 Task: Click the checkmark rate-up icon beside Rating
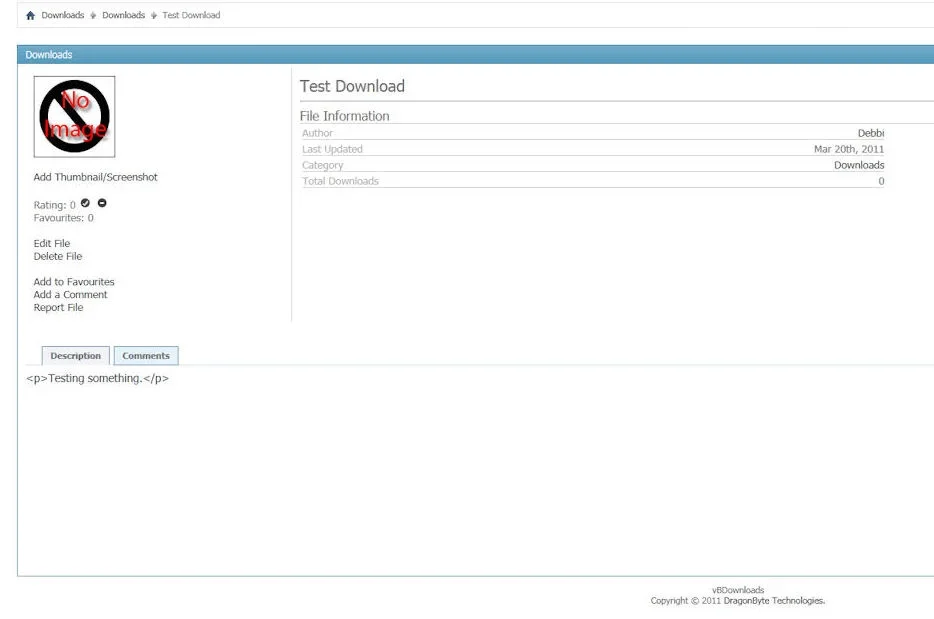[85, 203]
